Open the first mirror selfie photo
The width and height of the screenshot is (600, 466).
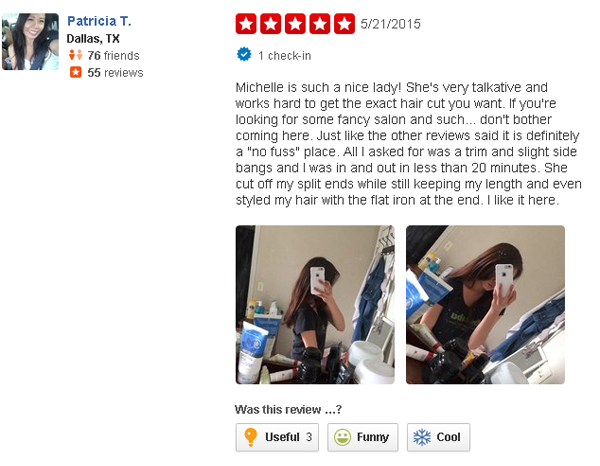pyautogui.click(x=315, y=305)
